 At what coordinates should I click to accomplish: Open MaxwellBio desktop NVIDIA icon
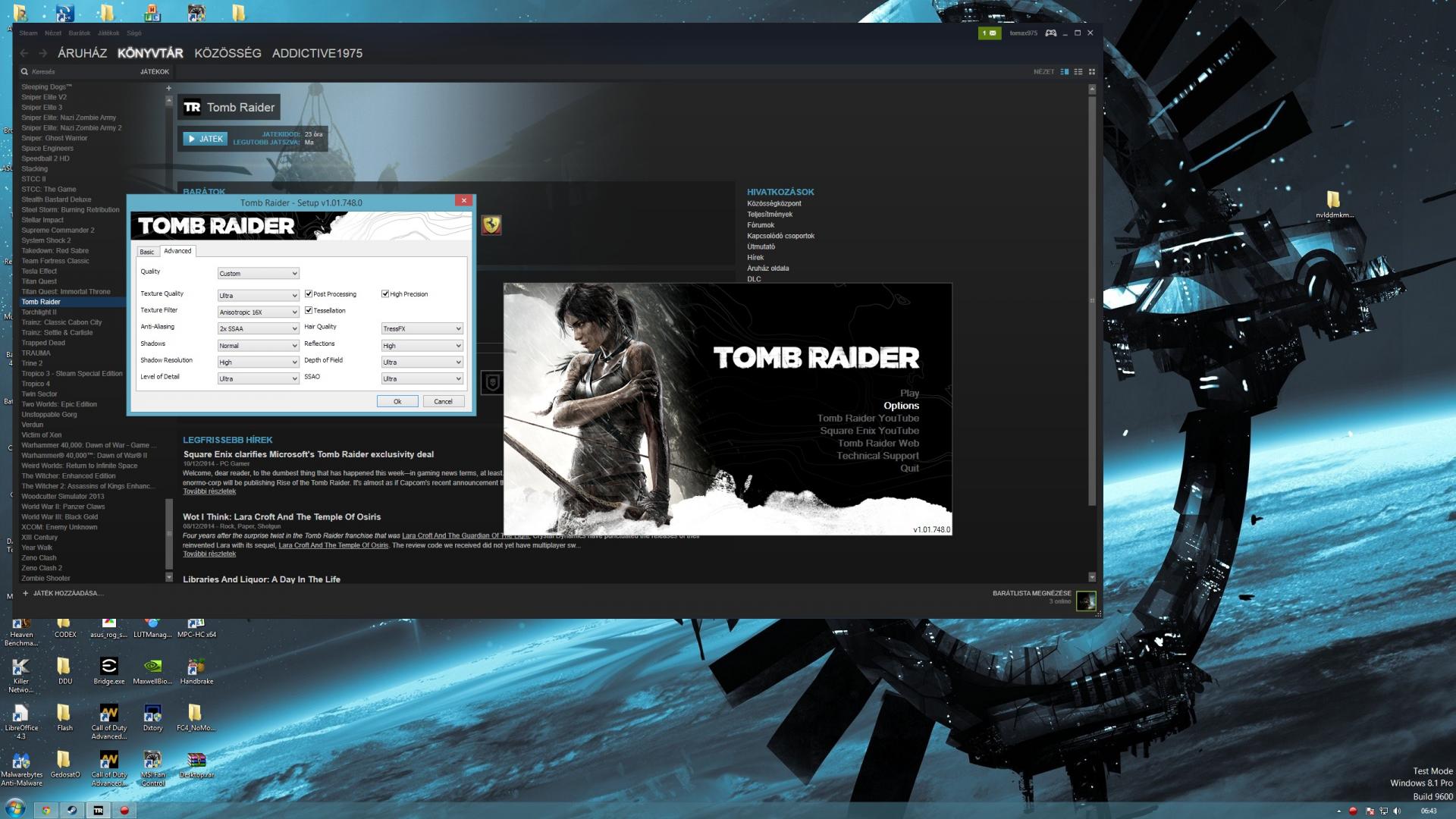tap(152, 670)
